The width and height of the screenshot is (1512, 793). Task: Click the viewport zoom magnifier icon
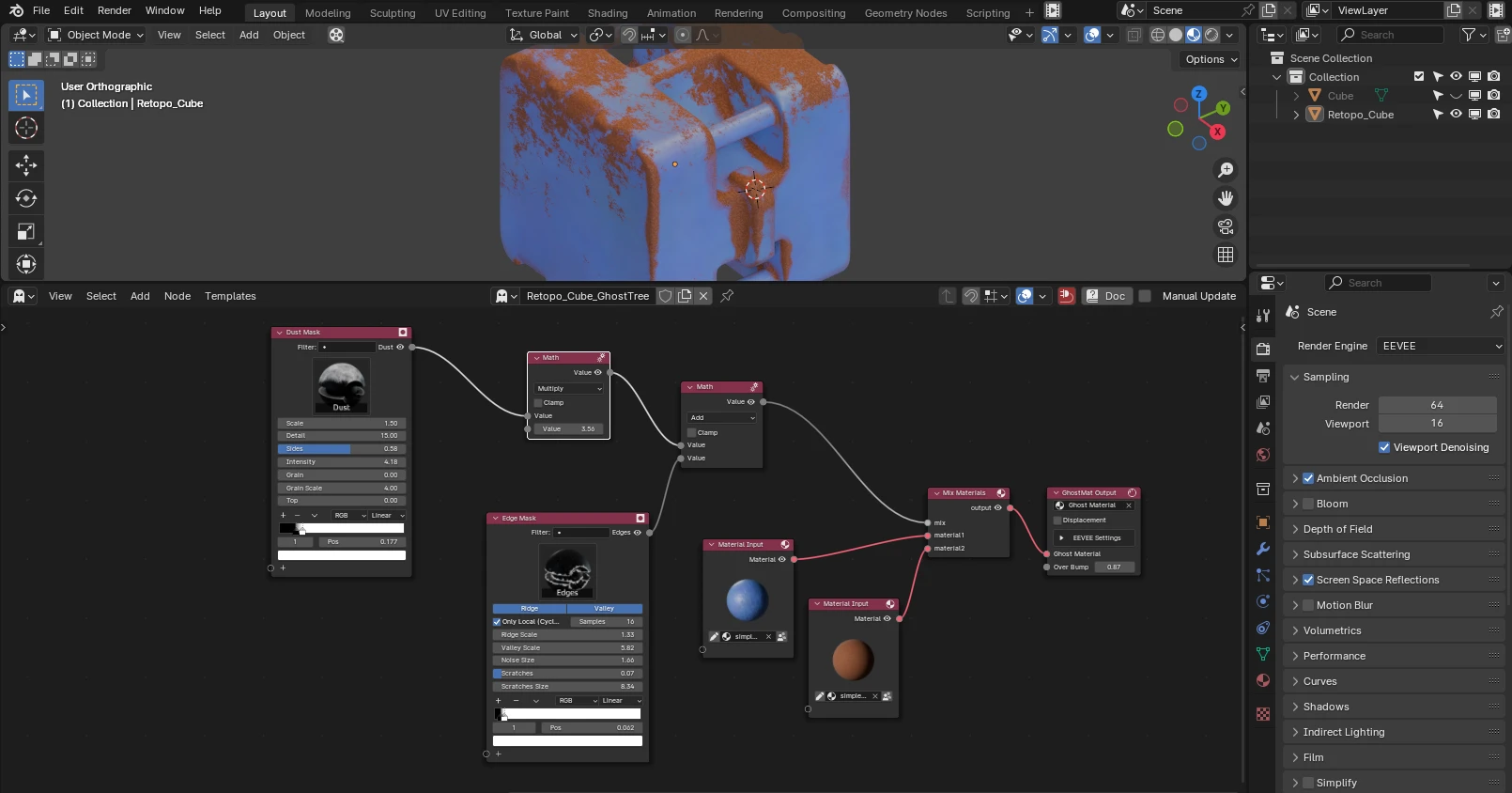[x=1226, y=170]
